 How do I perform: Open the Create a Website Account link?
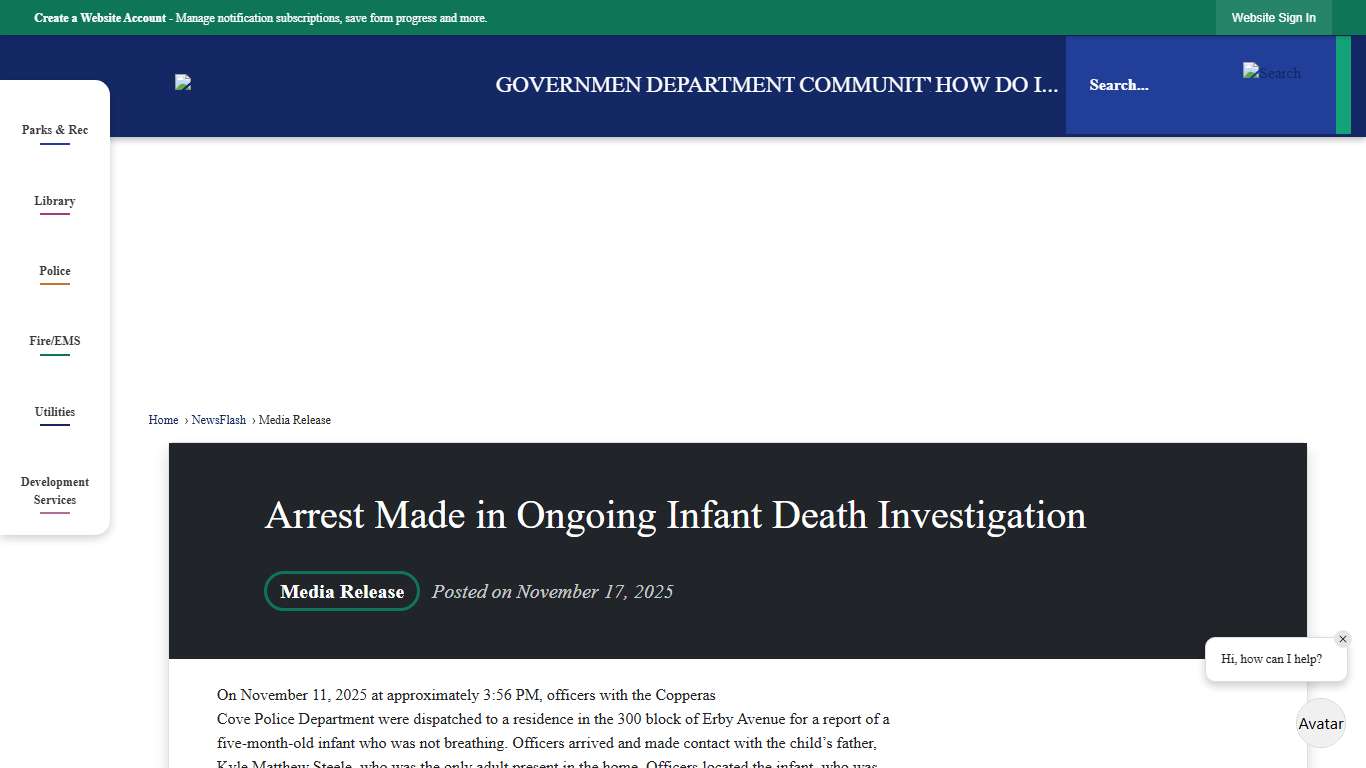99,17
